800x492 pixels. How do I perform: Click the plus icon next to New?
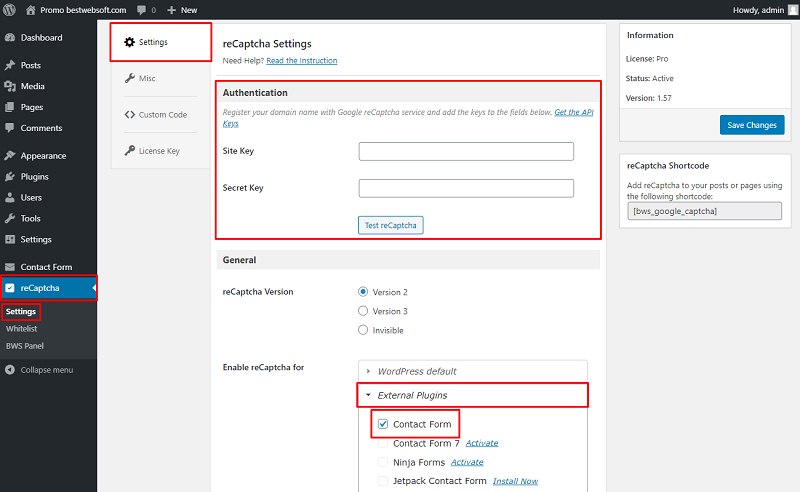click(171, 10)
